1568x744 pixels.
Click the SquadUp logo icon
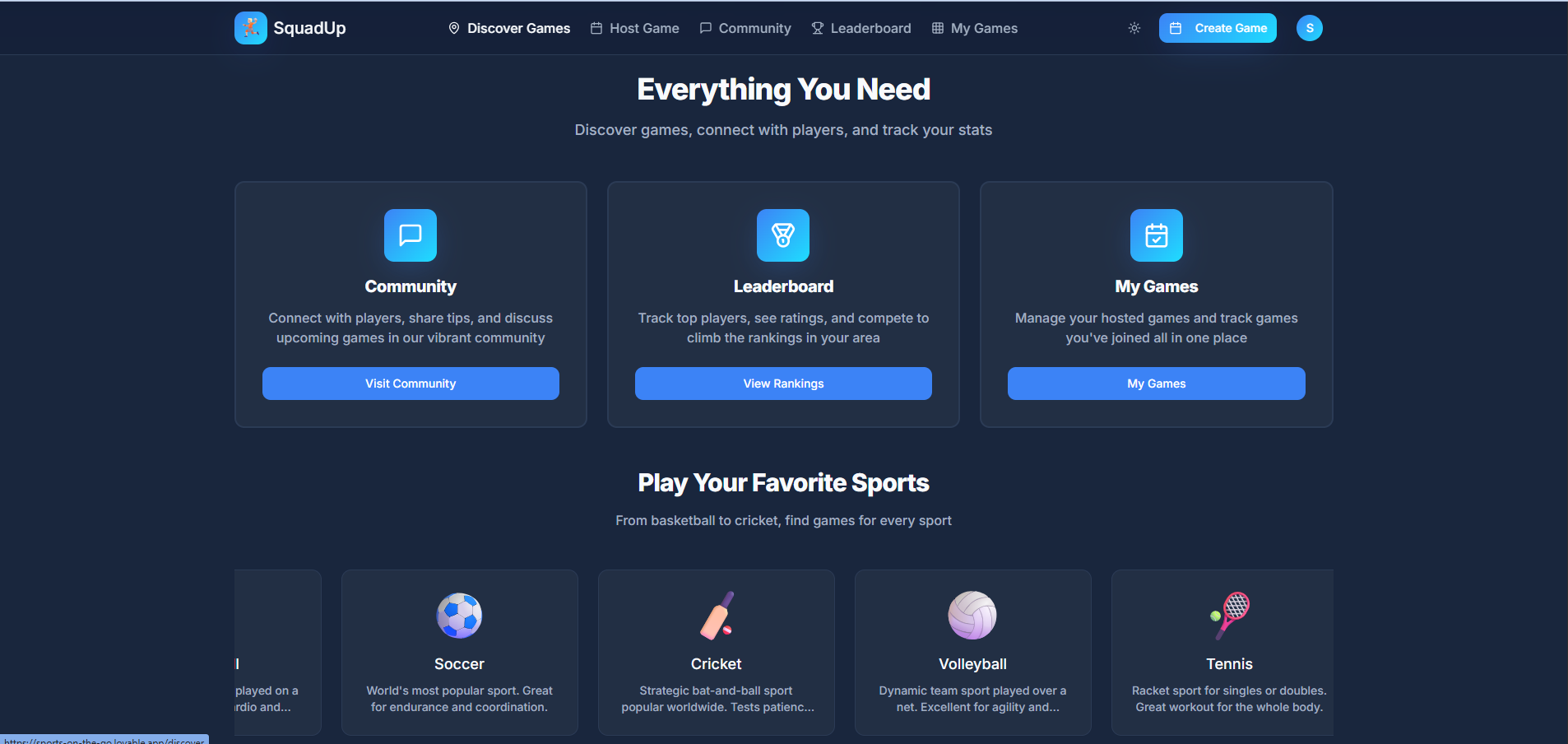250,28
